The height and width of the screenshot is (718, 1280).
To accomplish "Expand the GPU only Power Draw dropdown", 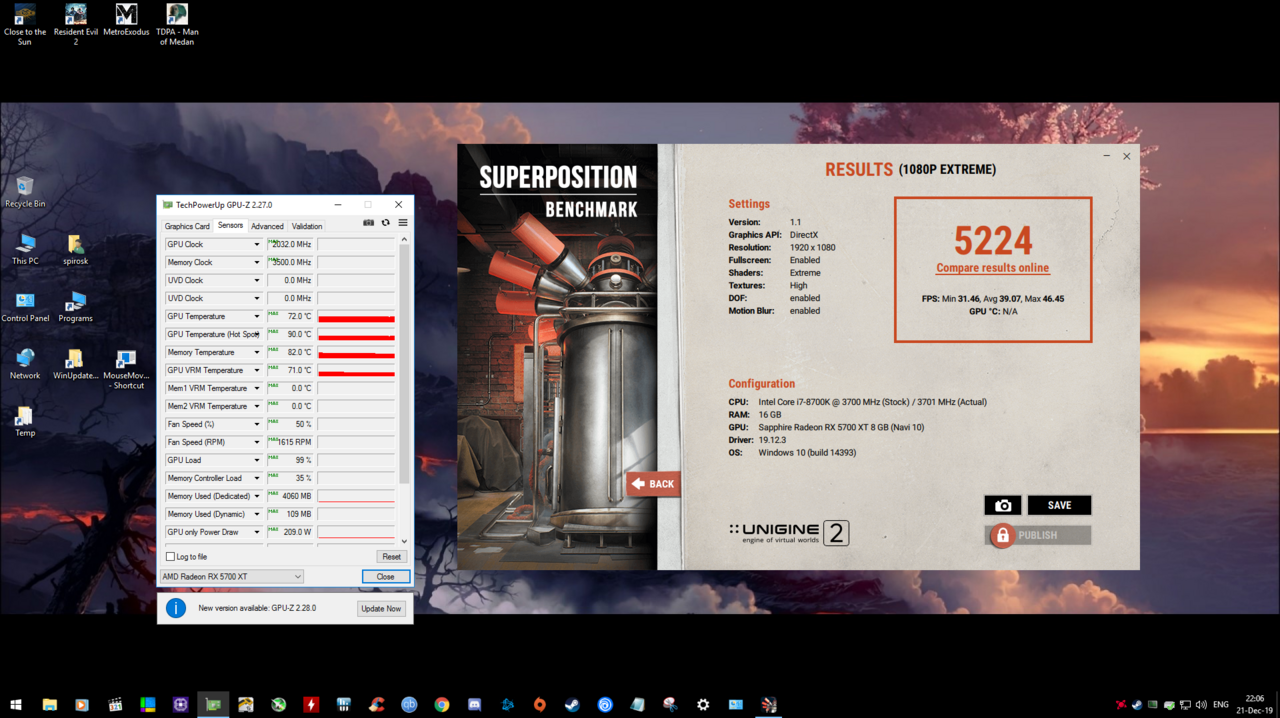I will click(256, 532).
